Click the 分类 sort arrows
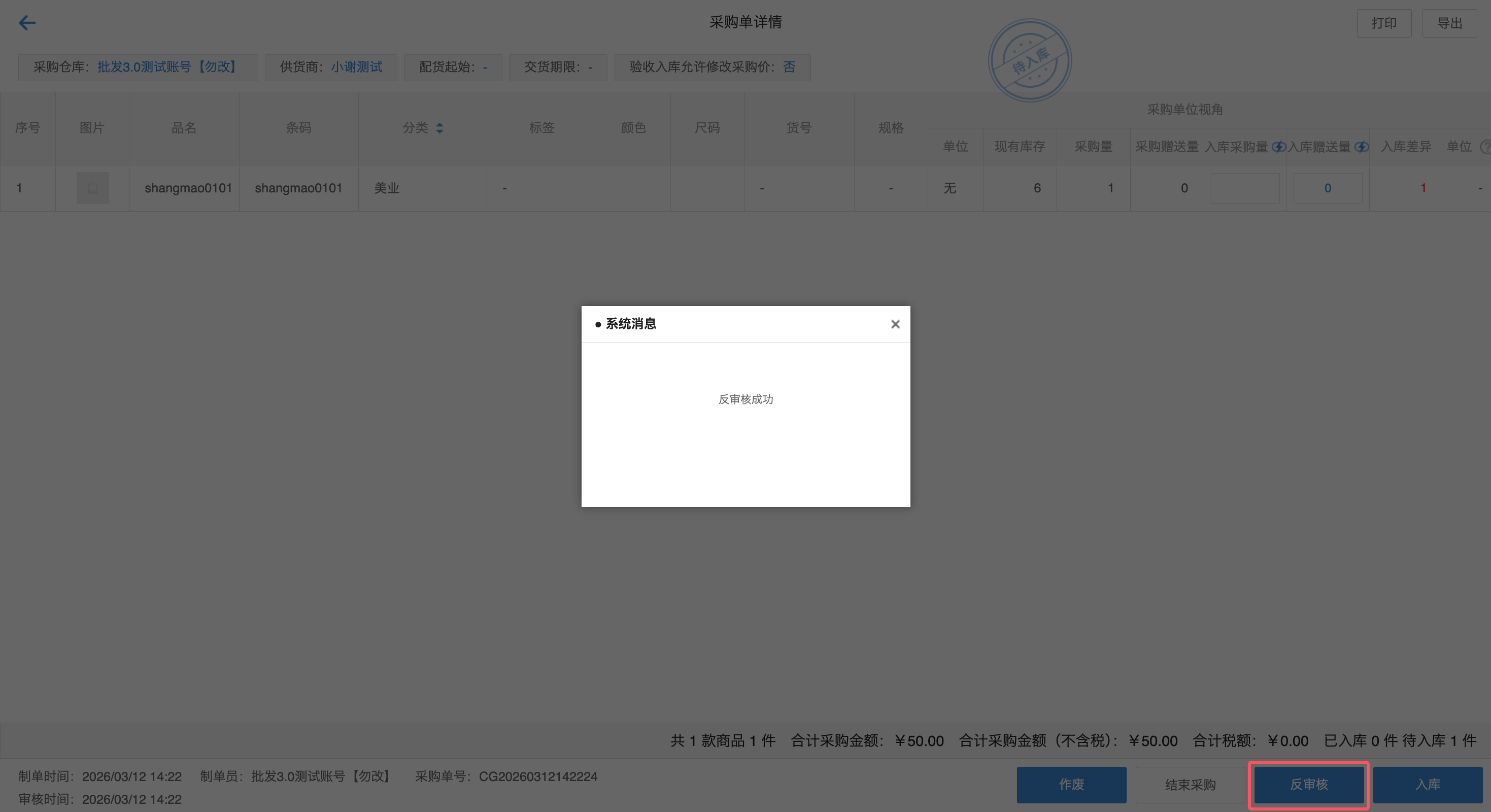 [440, 128]
